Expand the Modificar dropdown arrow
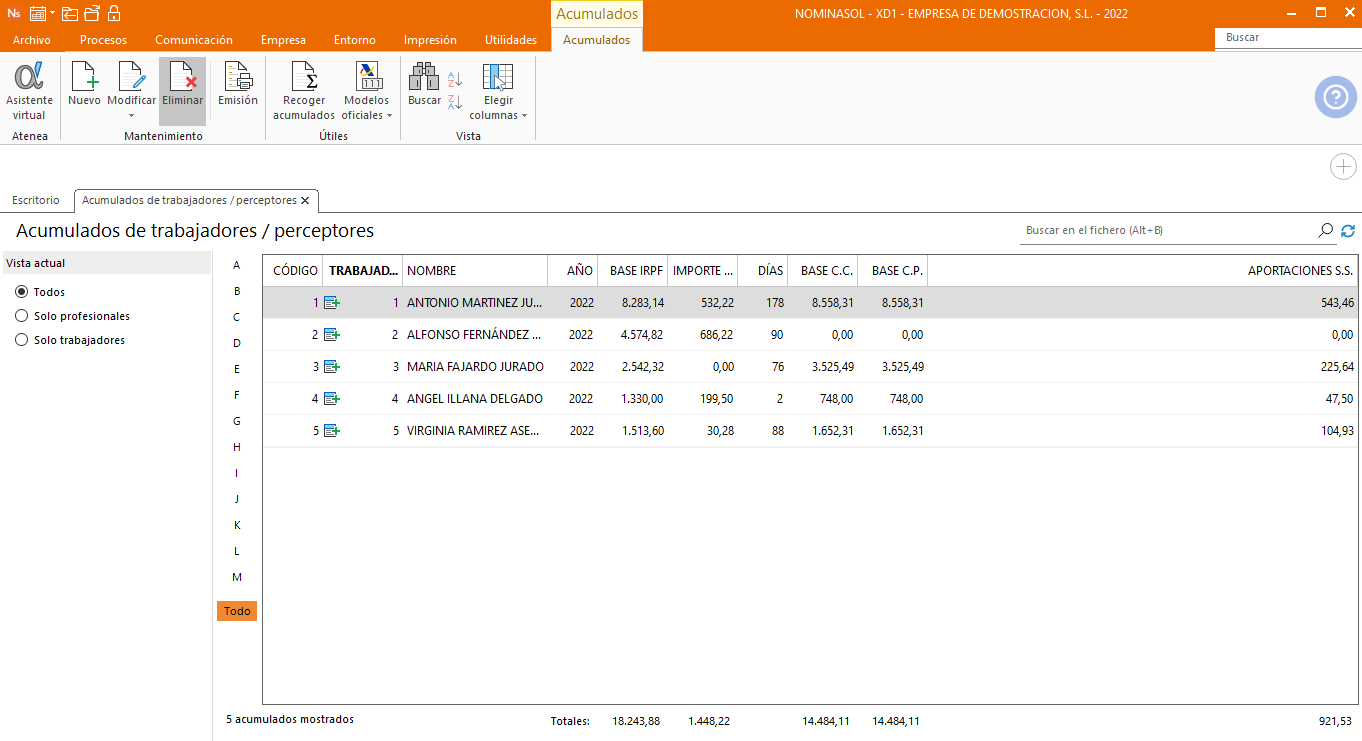Screen dimensions: 1362x741 (x=131, y=116)
